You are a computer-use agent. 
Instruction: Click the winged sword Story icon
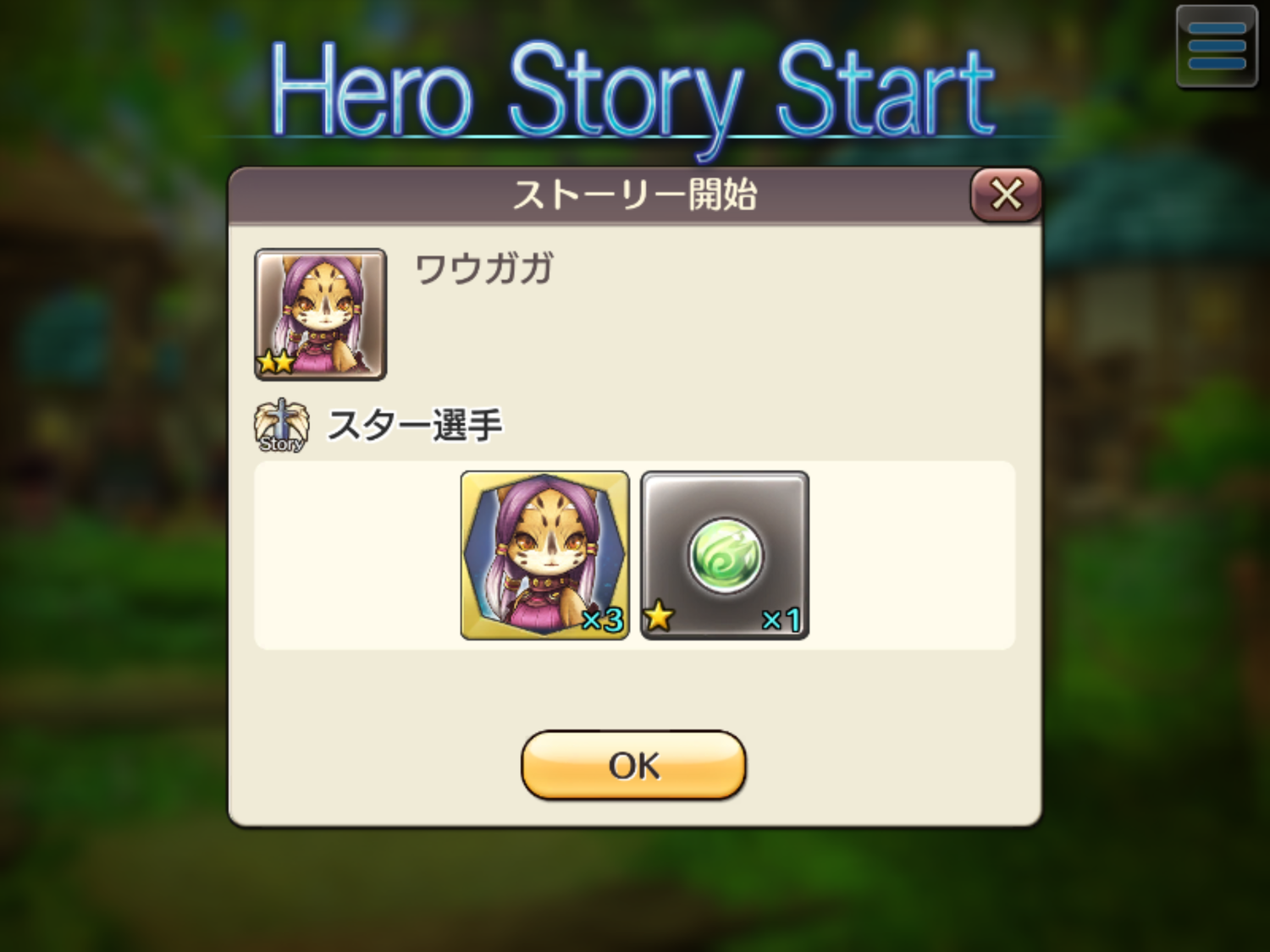281,426
